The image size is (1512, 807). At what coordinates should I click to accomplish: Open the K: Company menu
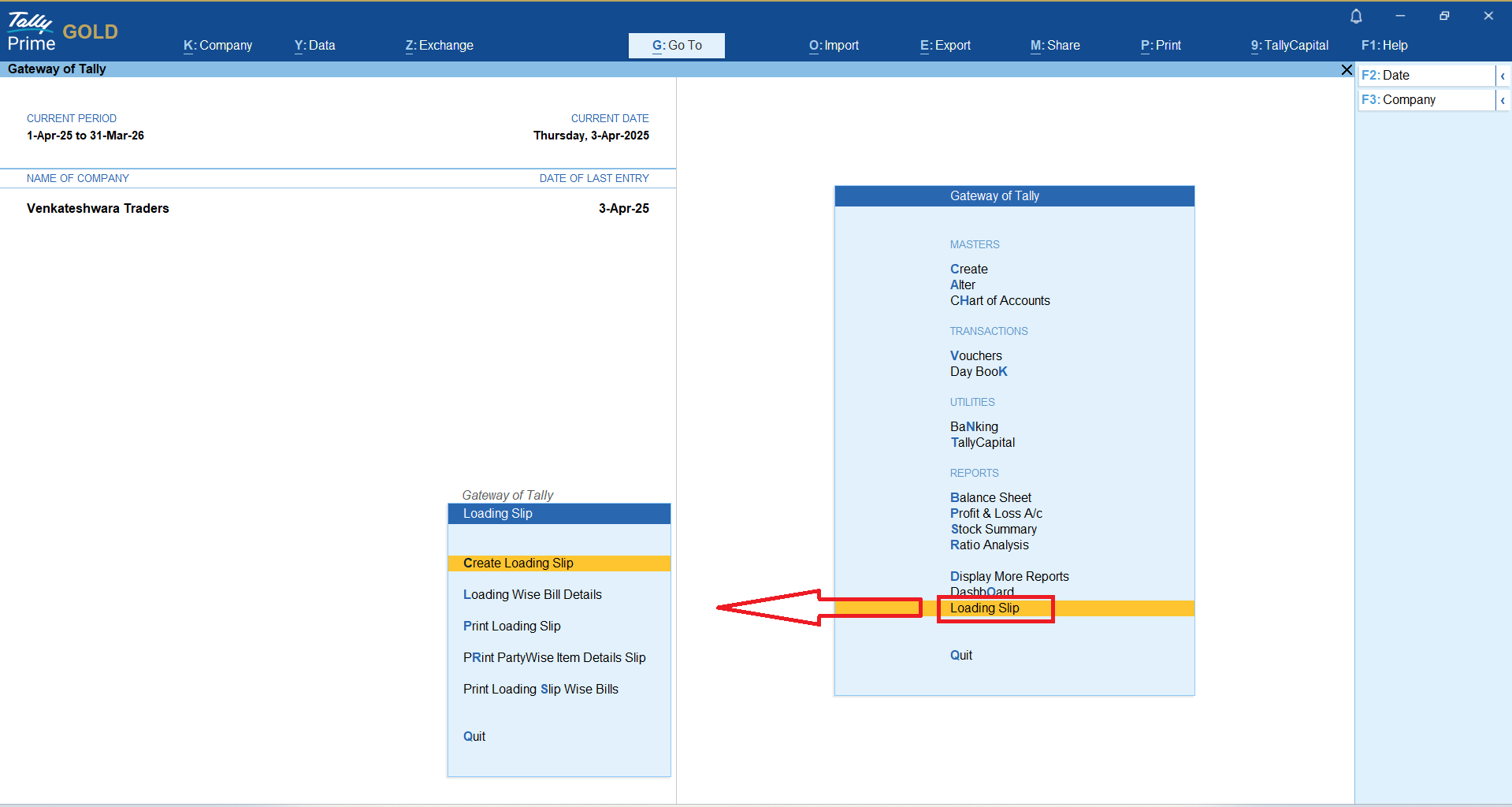coord(217,46)
